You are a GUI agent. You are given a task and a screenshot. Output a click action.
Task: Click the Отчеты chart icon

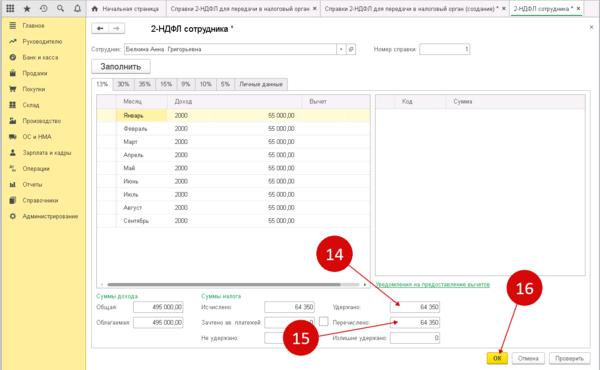pos(13,184)
